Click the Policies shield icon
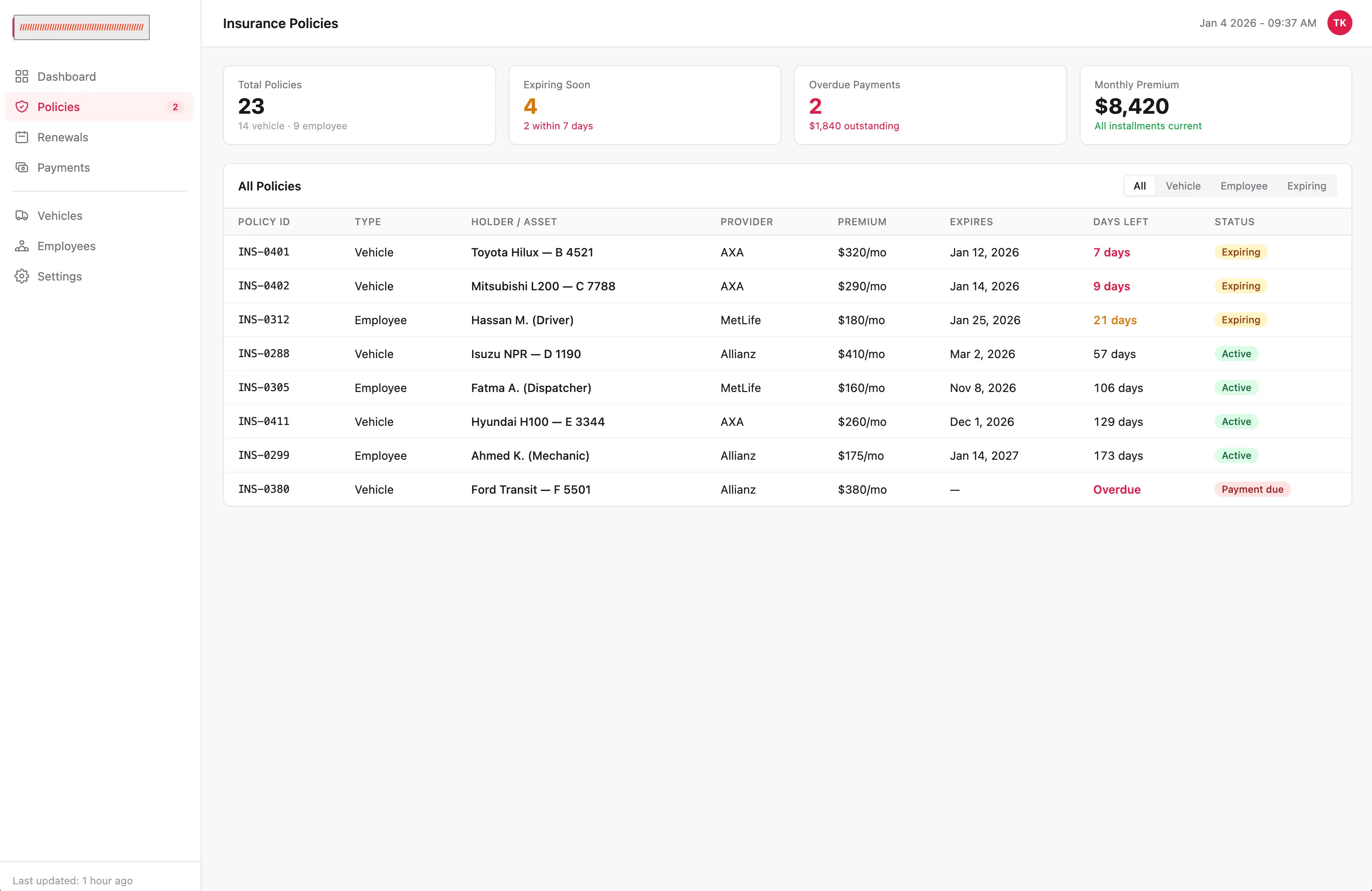This screenshot has height=891, width=1372. tap(22, 107)
